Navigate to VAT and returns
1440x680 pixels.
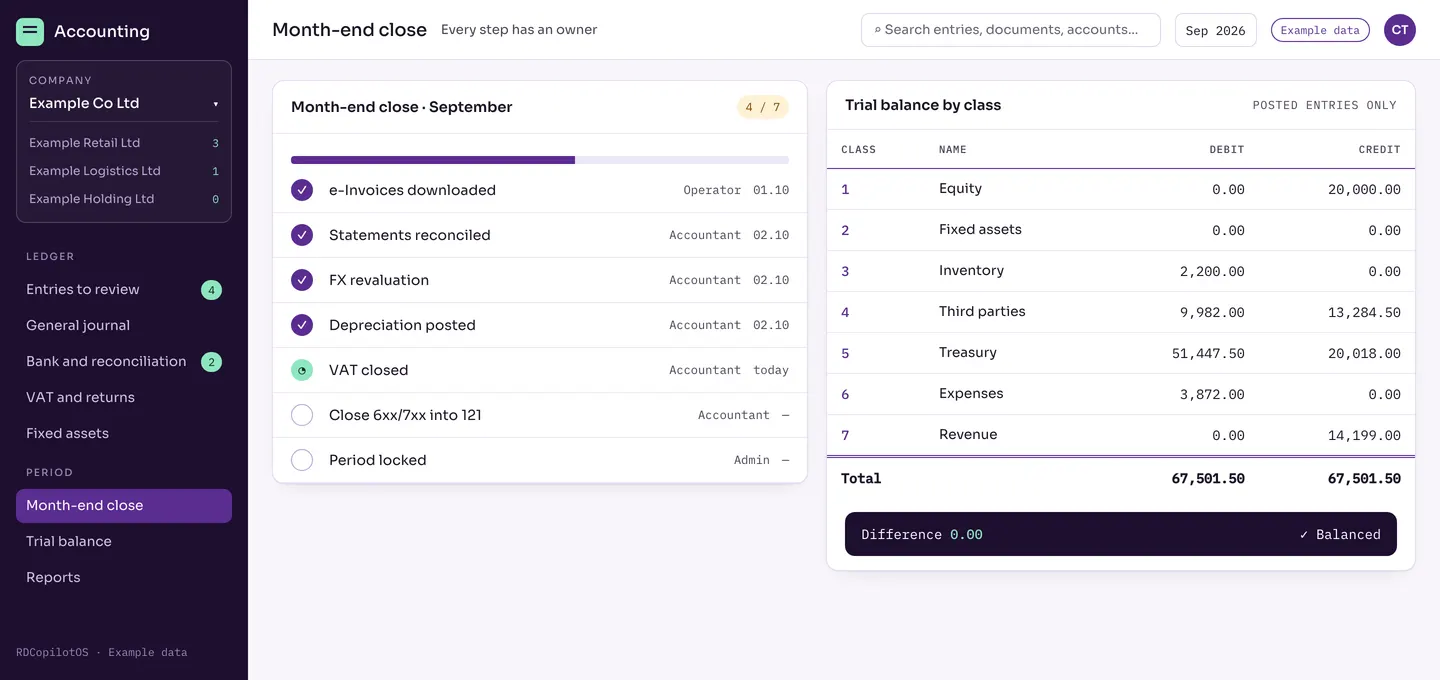124,398
